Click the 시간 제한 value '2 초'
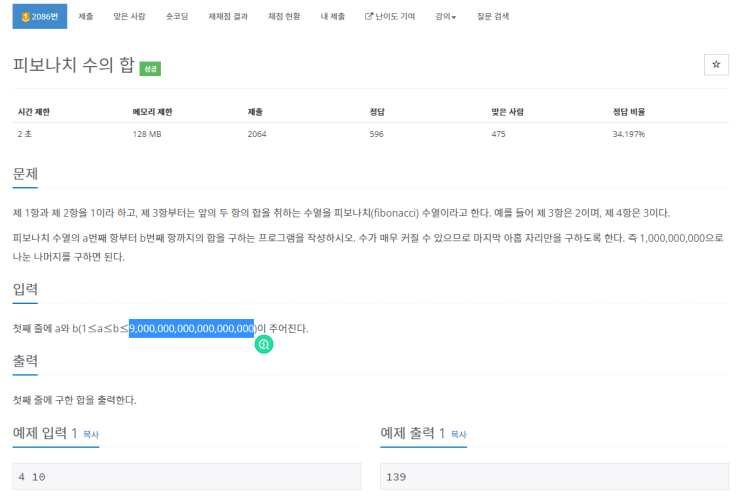The width and height of the screenshot is (743, 498). pos(25,134)
